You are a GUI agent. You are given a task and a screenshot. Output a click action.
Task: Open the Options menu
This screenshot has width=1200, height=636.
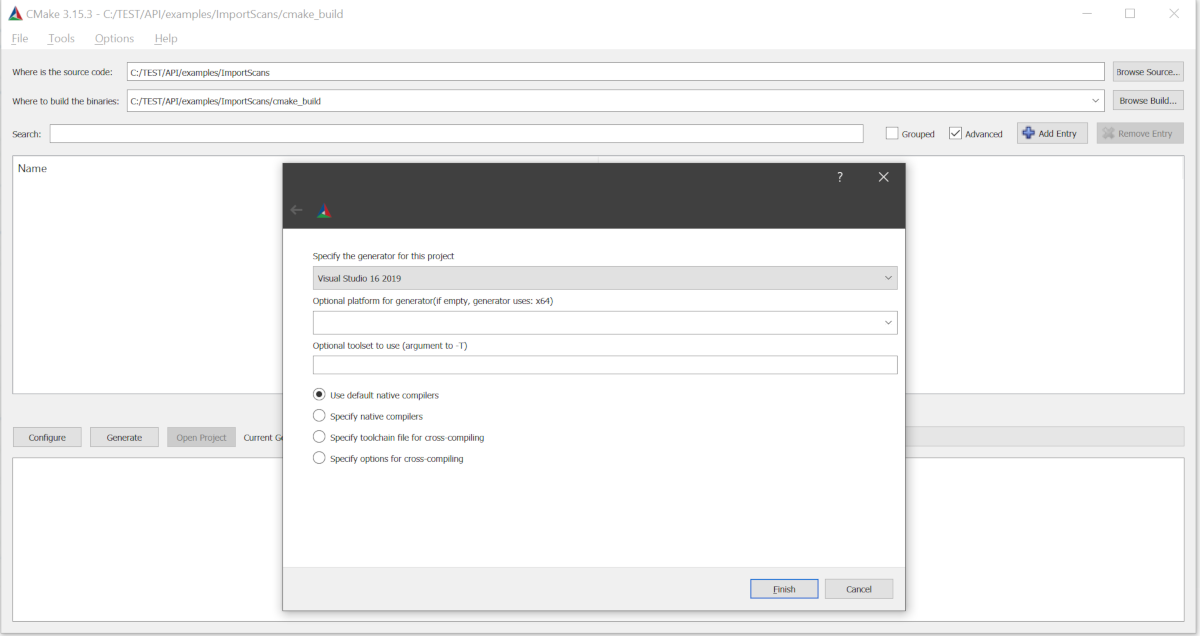tap(114, 38)
